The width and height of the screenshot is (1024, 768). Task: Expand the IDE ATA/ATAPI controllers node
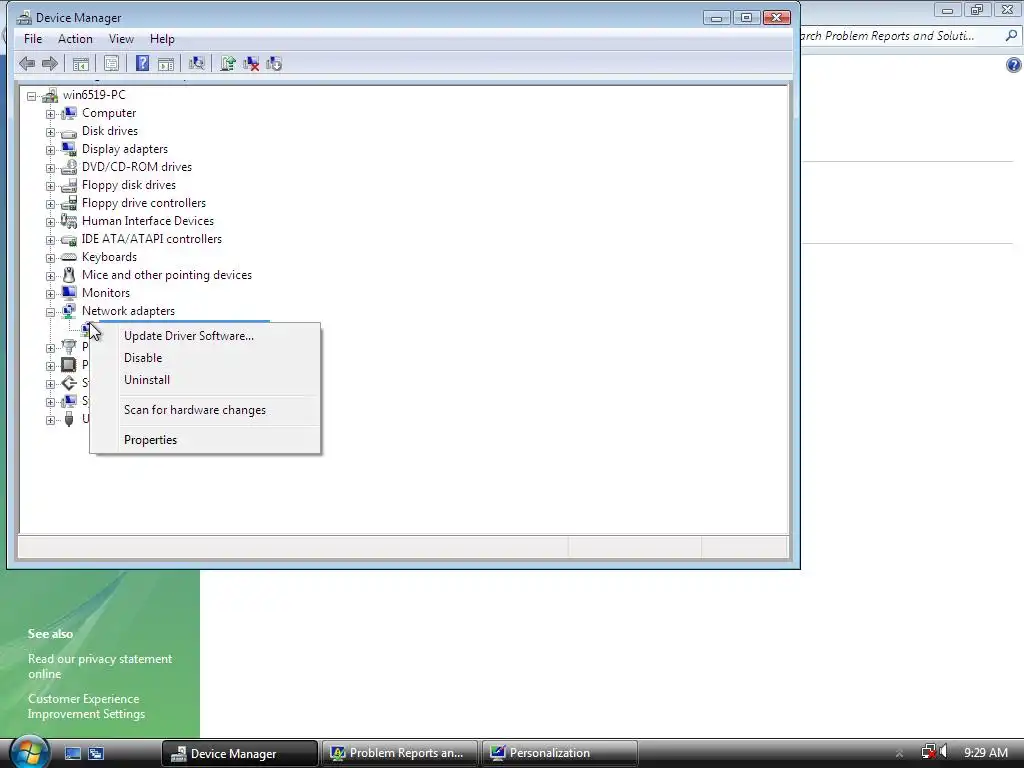(x=50, y=240)
